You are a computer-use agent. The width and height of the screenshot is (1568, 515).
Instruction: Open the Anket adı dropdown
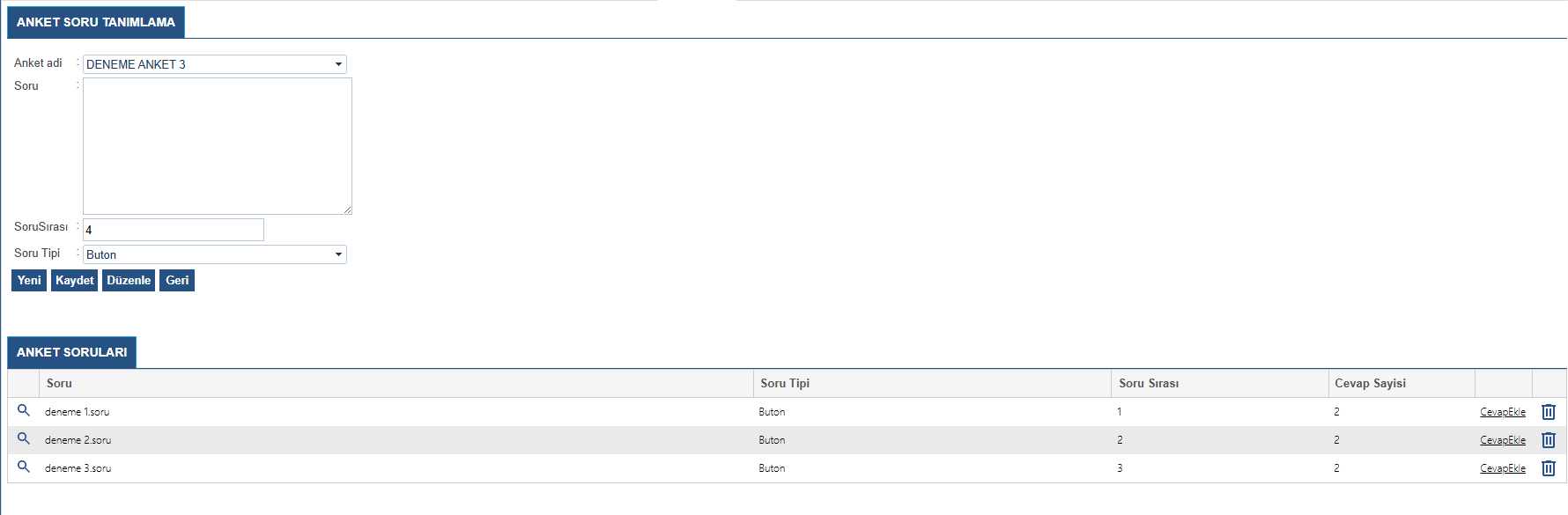pos(215,64)
